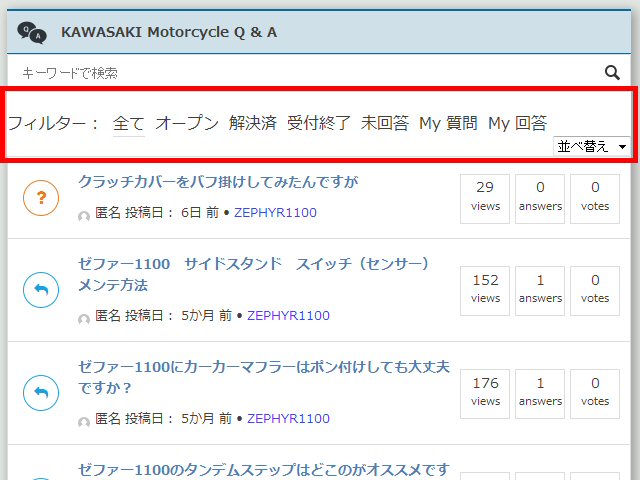Click the orange question mark status icon
Image resolution: width=640 pixels, height=480 pixels.
[x=41, y=198]
